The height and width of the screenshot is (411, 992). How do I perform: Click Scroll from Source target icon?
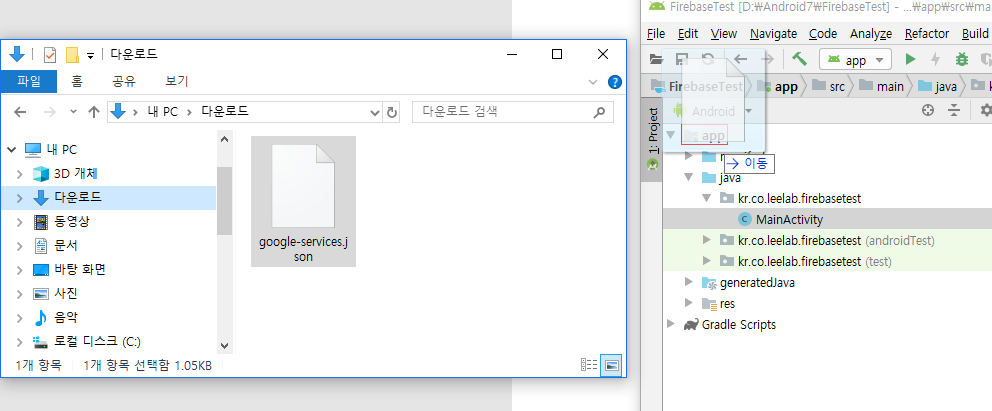928,110
